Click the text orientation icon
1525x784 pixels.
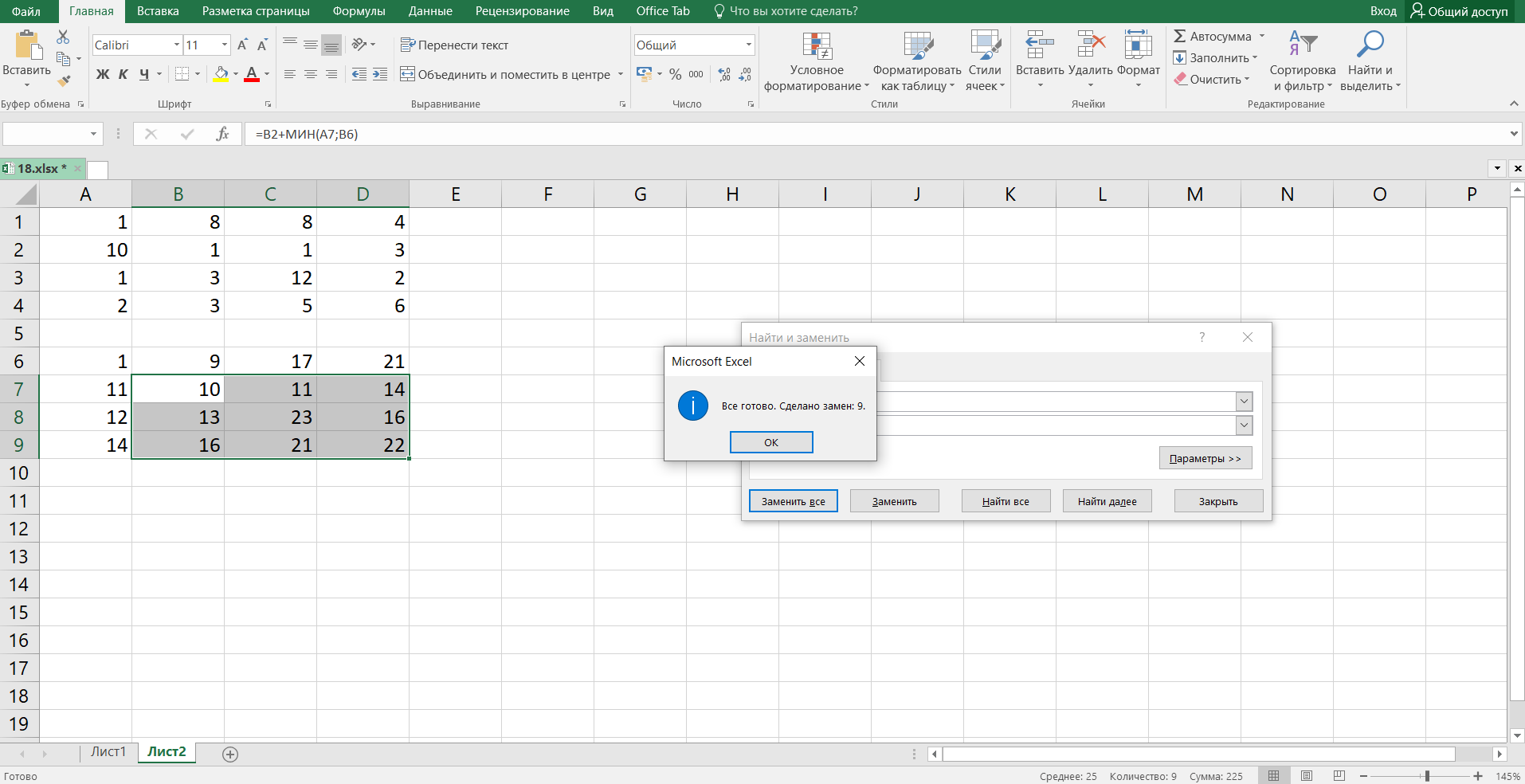pos(359,45)
